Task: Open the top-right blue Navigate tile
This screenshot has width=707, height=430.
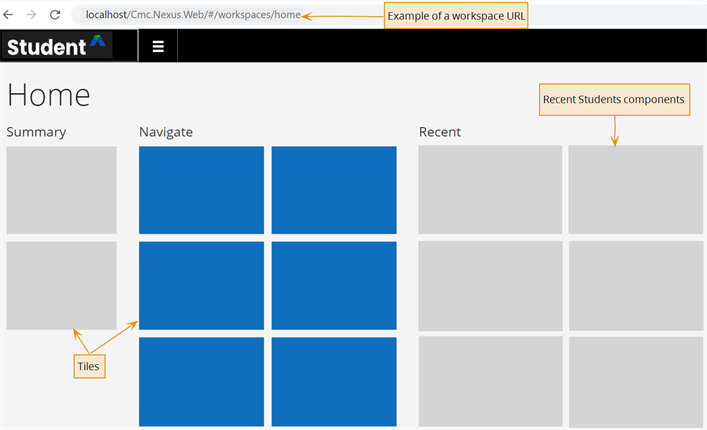Action: pyautogui.click(x=334, y=190)
